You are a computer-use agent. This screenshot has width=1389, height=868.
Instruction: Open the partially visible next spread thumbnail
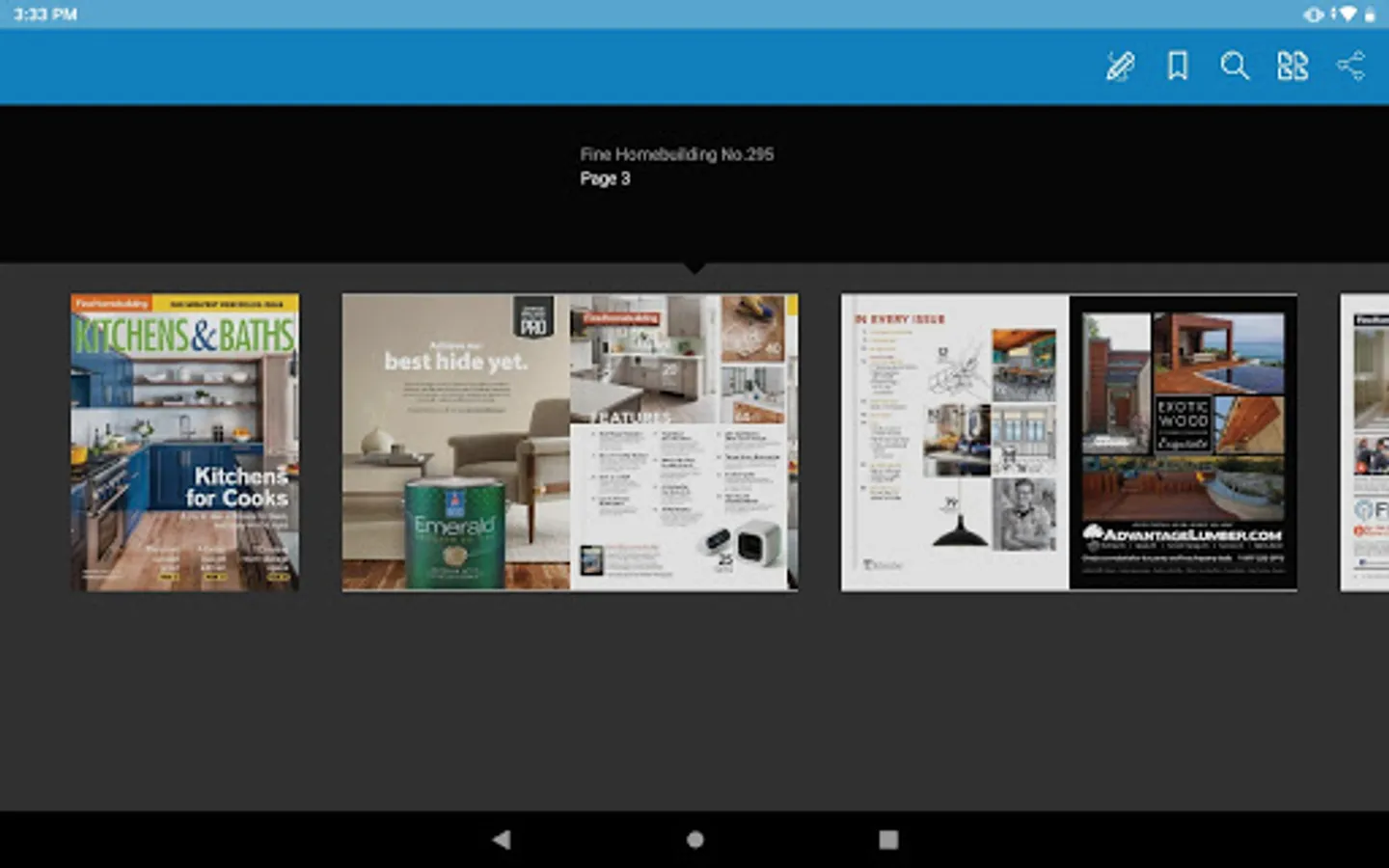tap(1365, 443)
